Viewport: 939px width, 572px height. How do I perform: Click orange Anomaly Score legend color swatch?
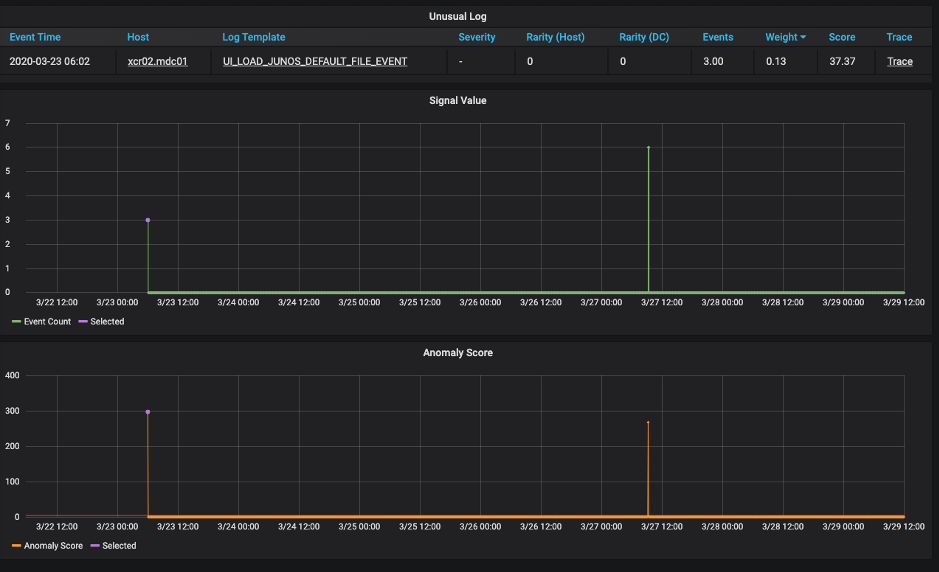(x=16, y=546)
